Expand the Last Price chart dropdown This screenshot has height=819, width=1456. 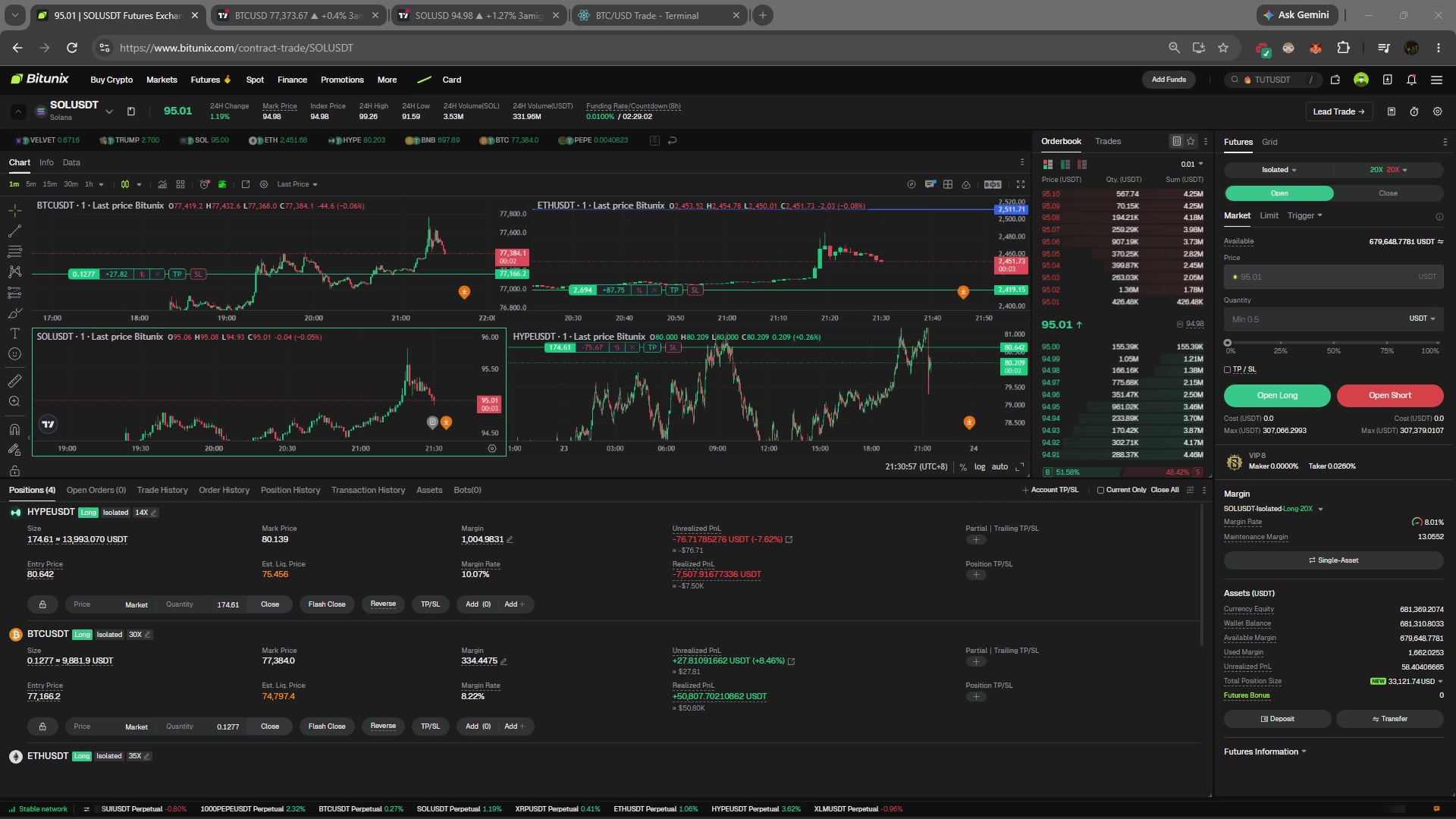[x=297, y=184]
